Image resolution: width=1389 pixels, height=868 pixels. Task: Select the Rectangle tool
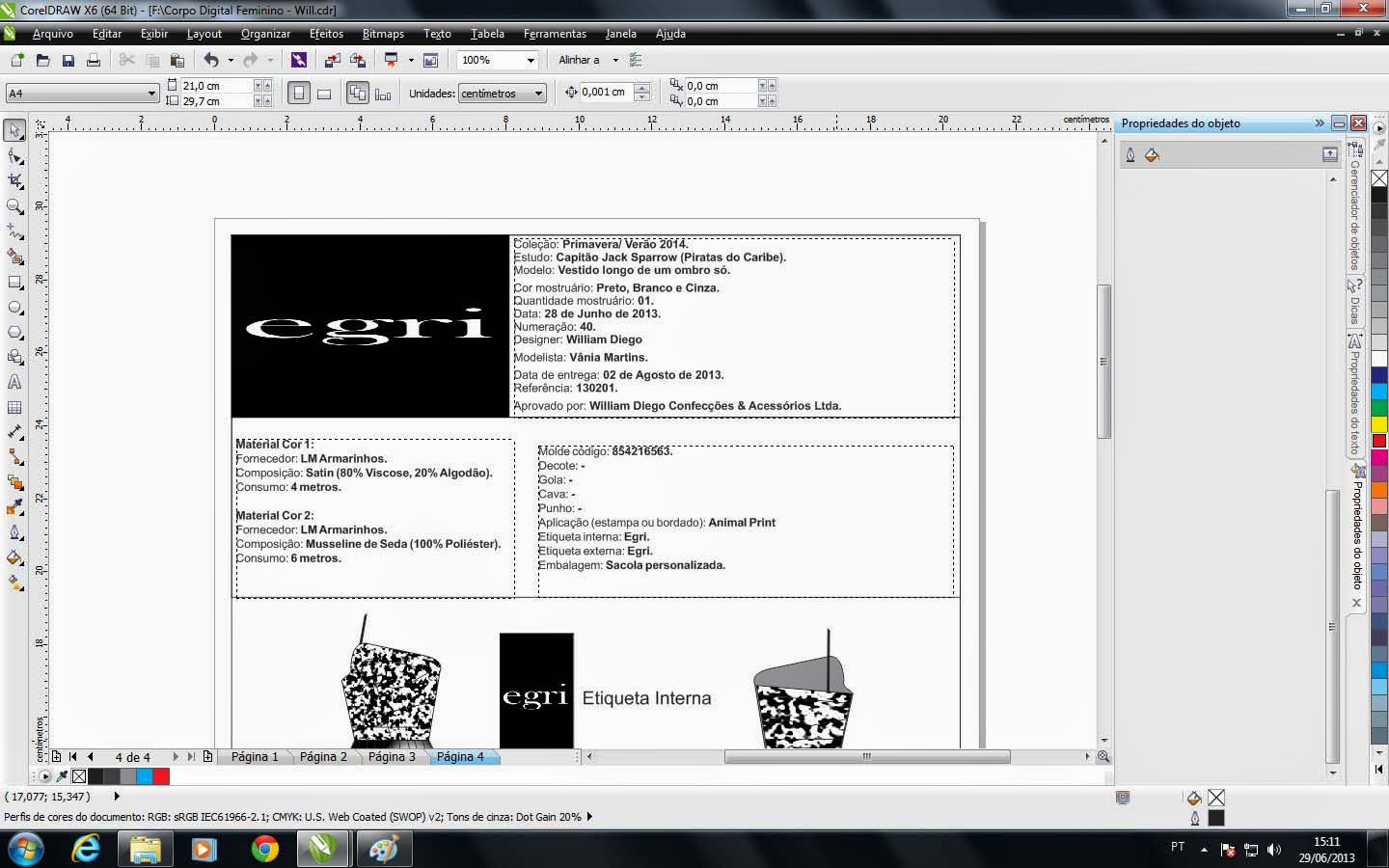(14, 282)
